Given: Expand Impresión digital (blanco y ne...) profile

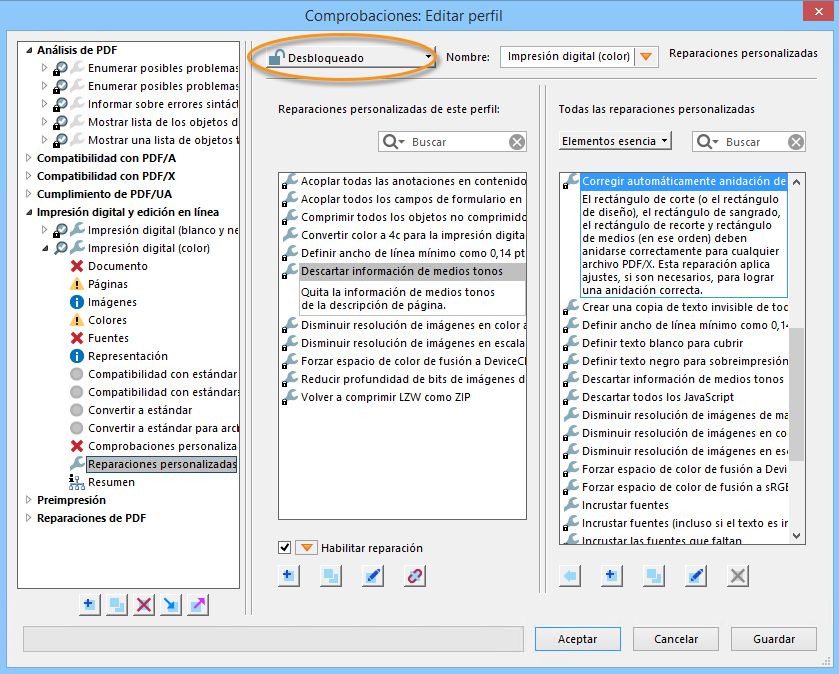Looking at the screenshot, I should point(44,230).
